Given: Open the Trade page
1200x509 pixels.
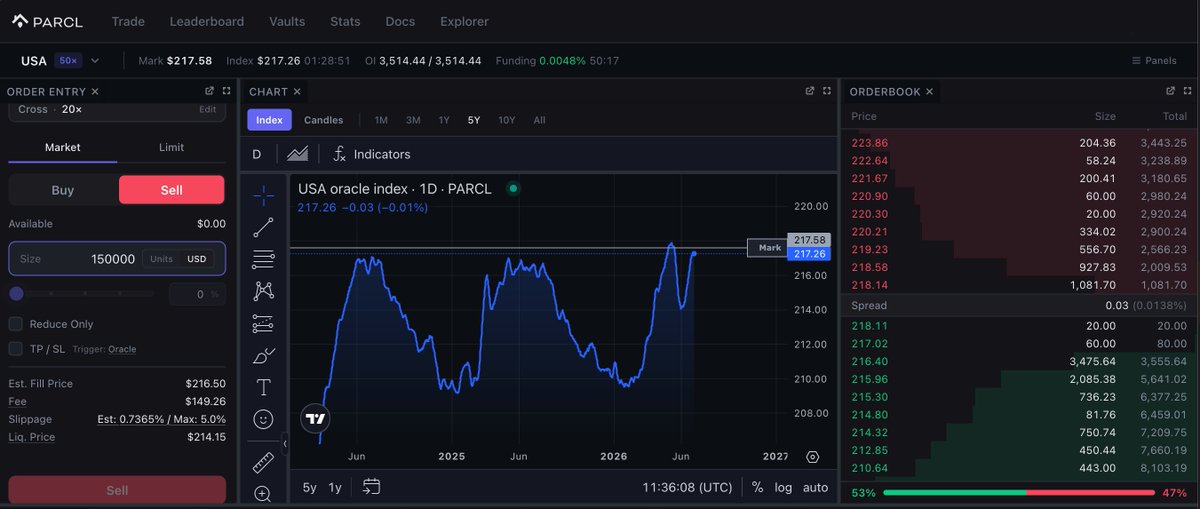Looking at the screenshot, I should [x=128, y=21].
